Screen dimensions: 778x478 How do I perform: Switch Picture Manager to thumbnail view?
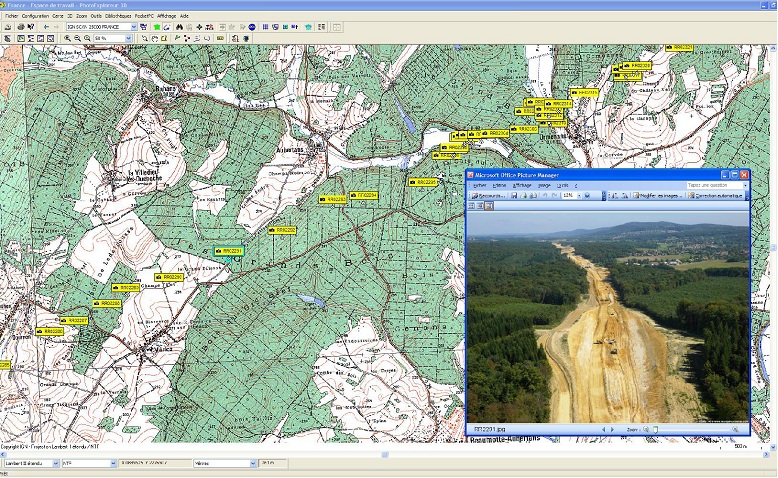(x=471, y=206)
